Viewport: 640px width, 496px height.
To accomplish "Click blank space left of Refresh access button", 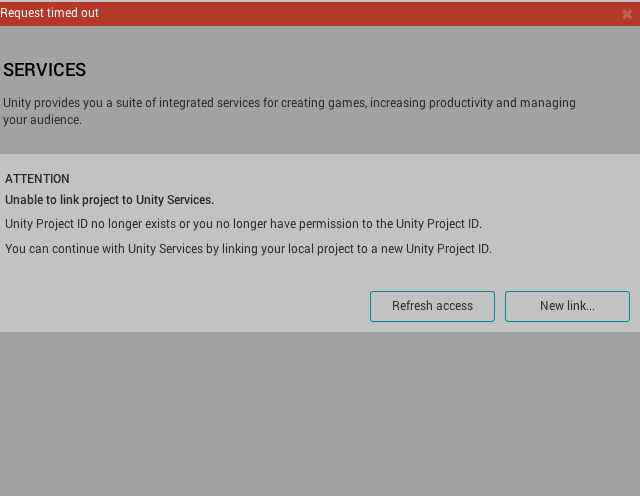I will click(x=180, y=306).
